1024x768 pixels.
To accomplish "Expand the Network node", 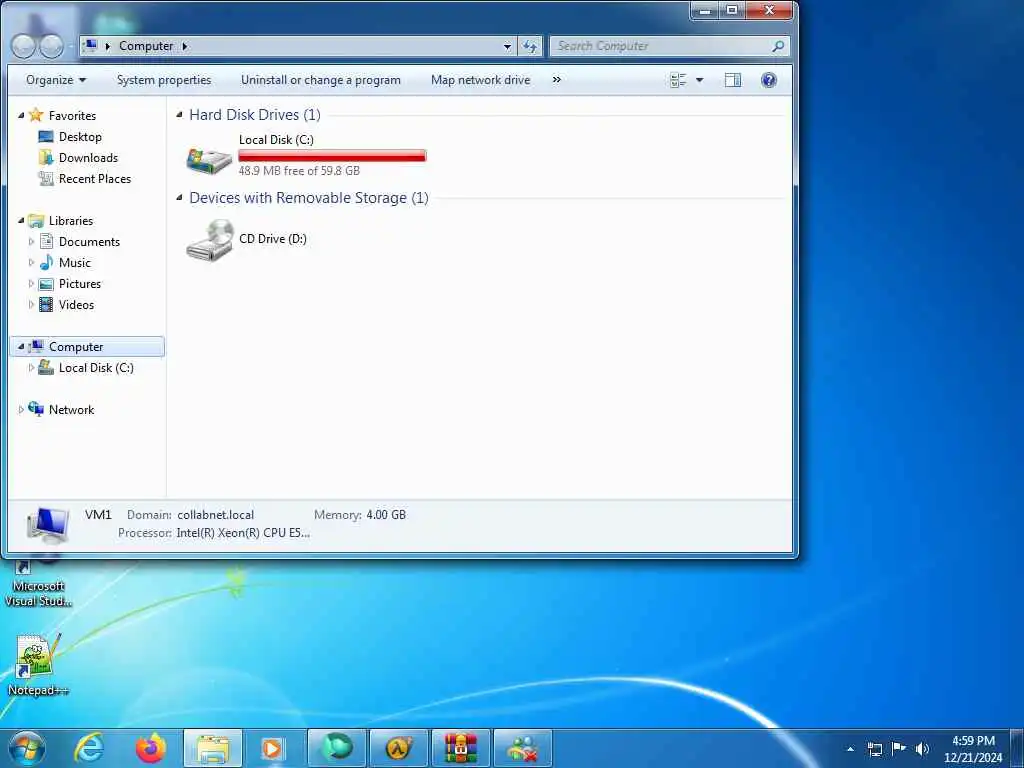I will 21,409.
